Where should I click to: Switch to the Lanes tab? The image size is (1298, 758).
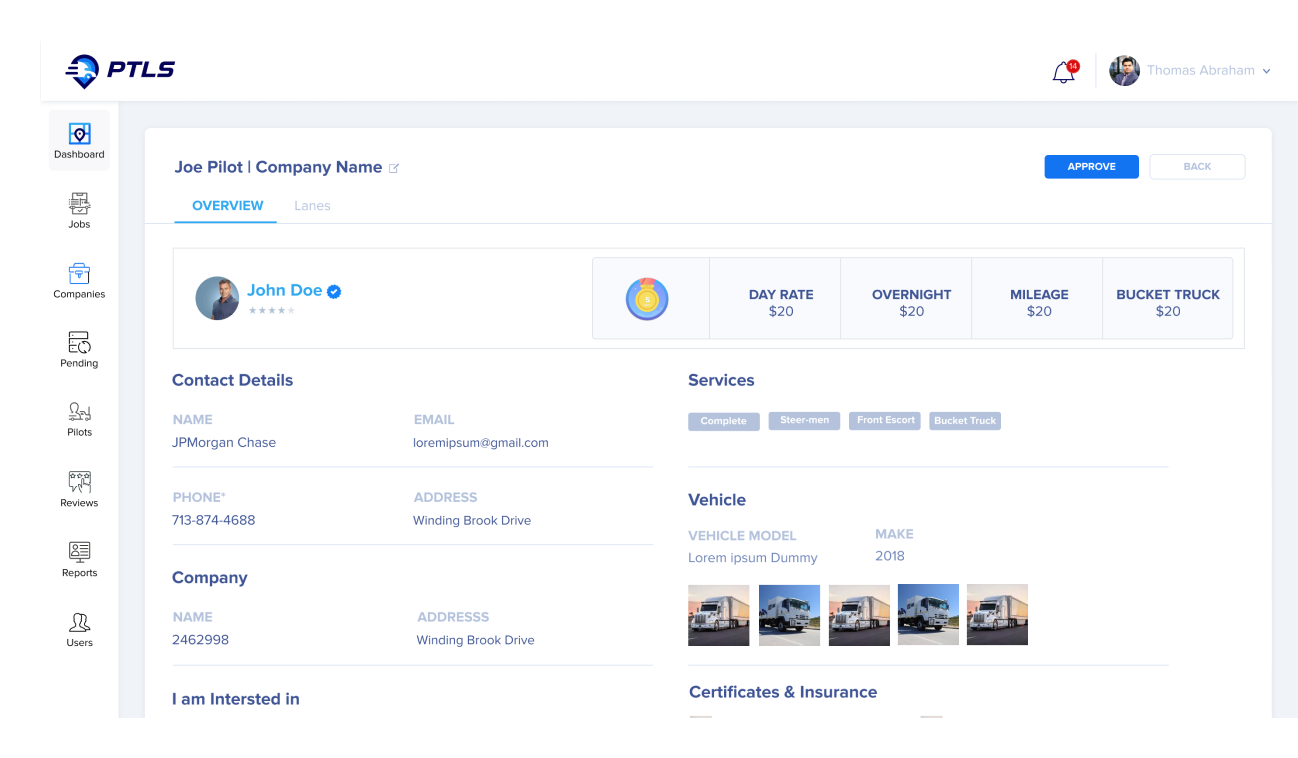click(312, 206)
